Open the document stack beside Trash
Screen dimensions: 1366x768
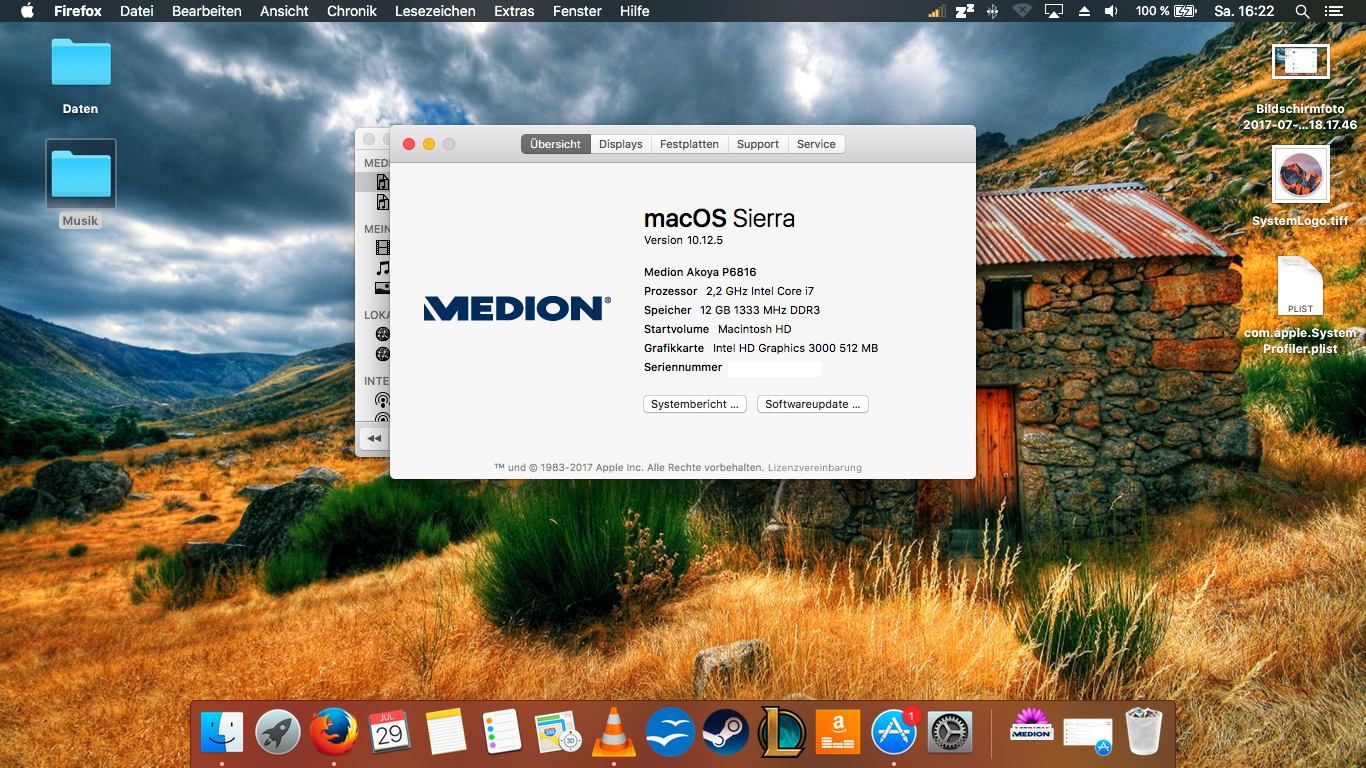(x=1088, y=733)
